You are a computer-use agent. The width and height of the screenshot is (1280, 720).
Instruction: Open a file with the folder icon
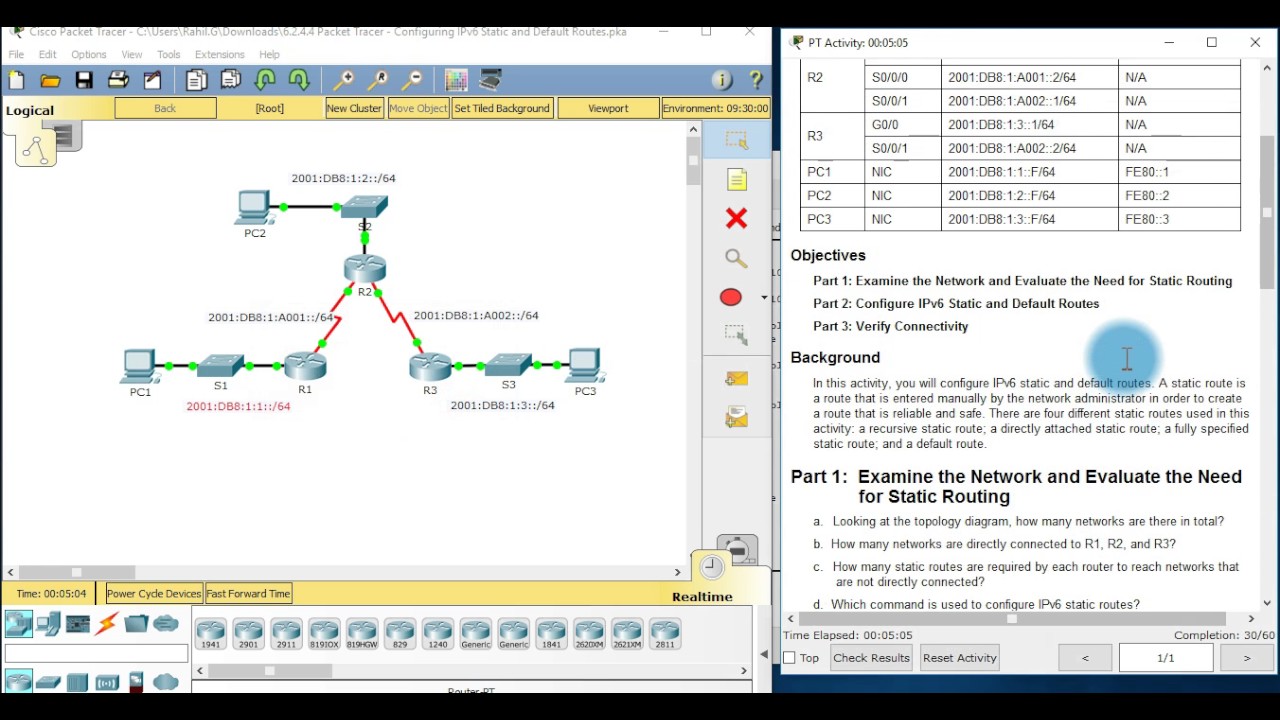point(50,80)
